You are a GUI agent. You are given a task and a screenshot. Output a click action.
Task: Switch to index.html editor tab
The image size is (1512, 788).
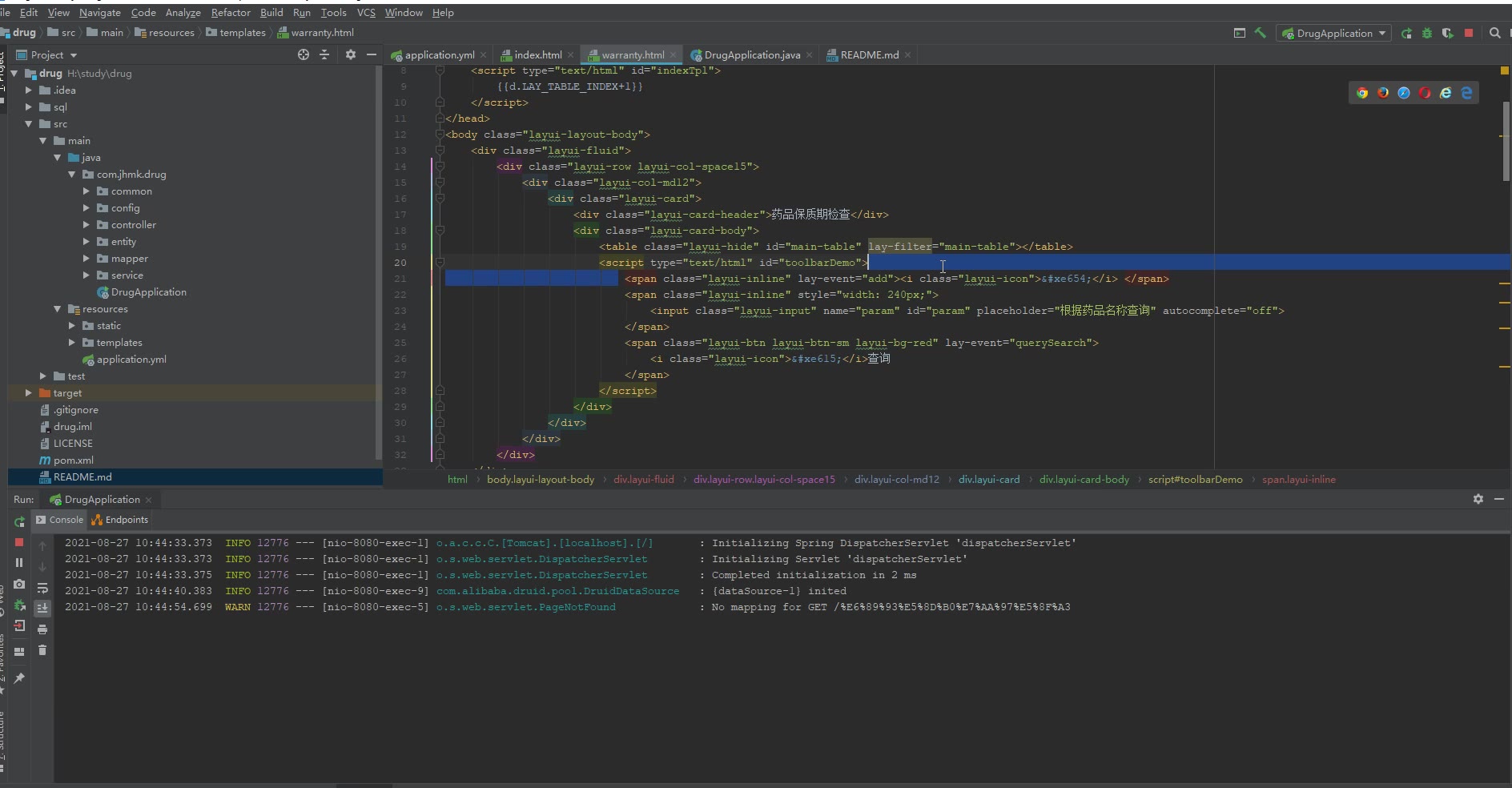(x=537, y=54)
